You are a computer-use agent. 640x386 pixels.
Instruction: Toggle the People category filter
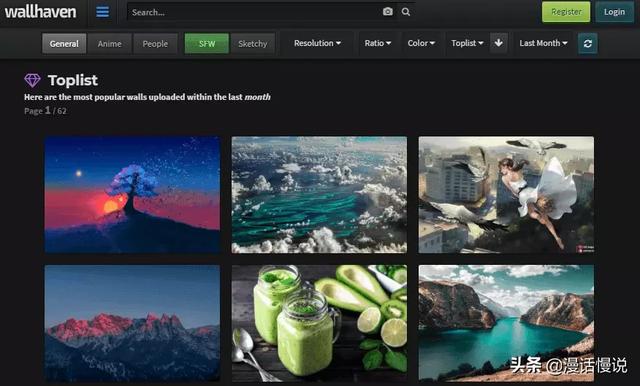click(155, 44)
